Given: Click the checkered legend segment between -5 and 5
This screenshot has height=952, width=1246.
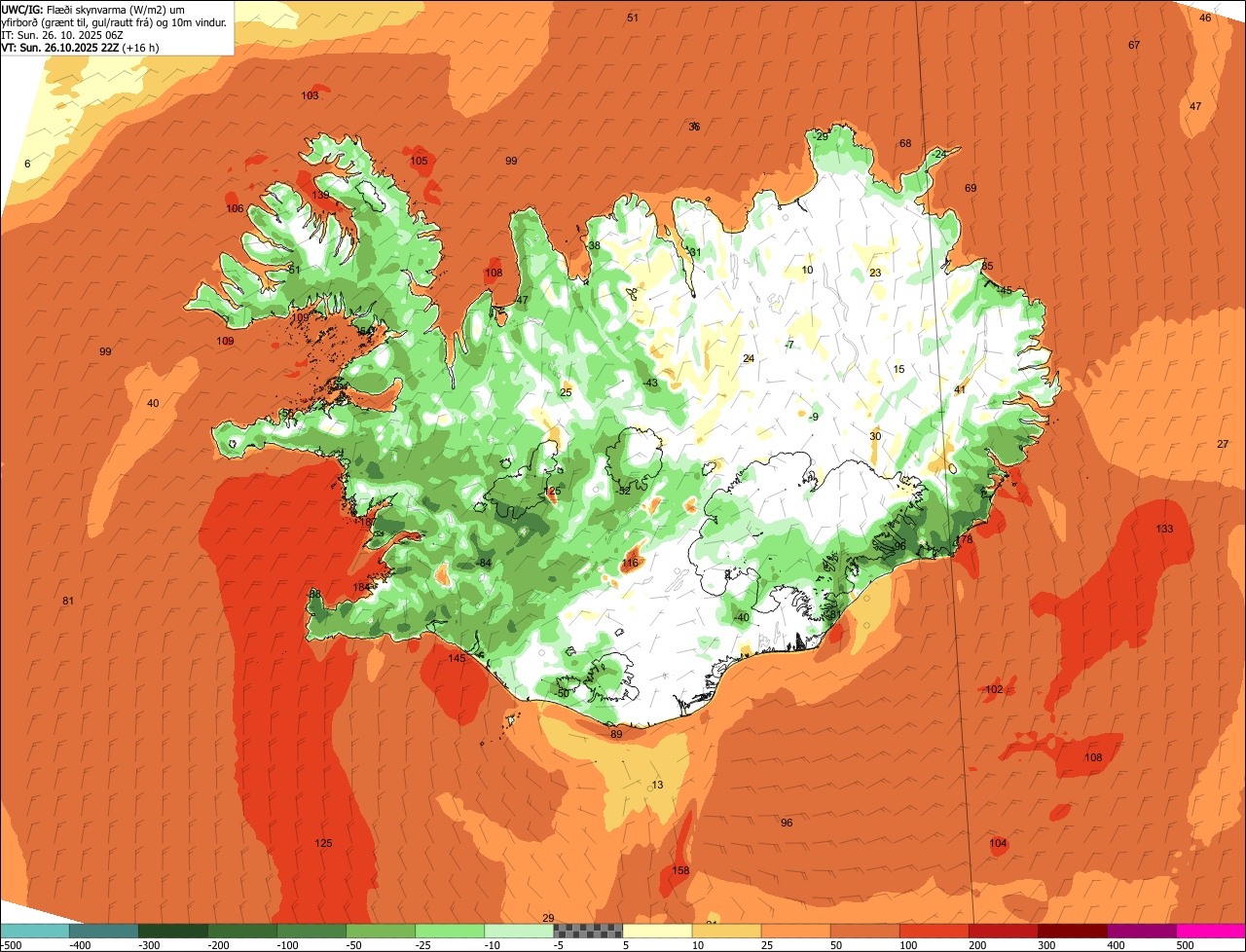Looking at the screenshot, I should pyautogui.click(x=588, y=931).
